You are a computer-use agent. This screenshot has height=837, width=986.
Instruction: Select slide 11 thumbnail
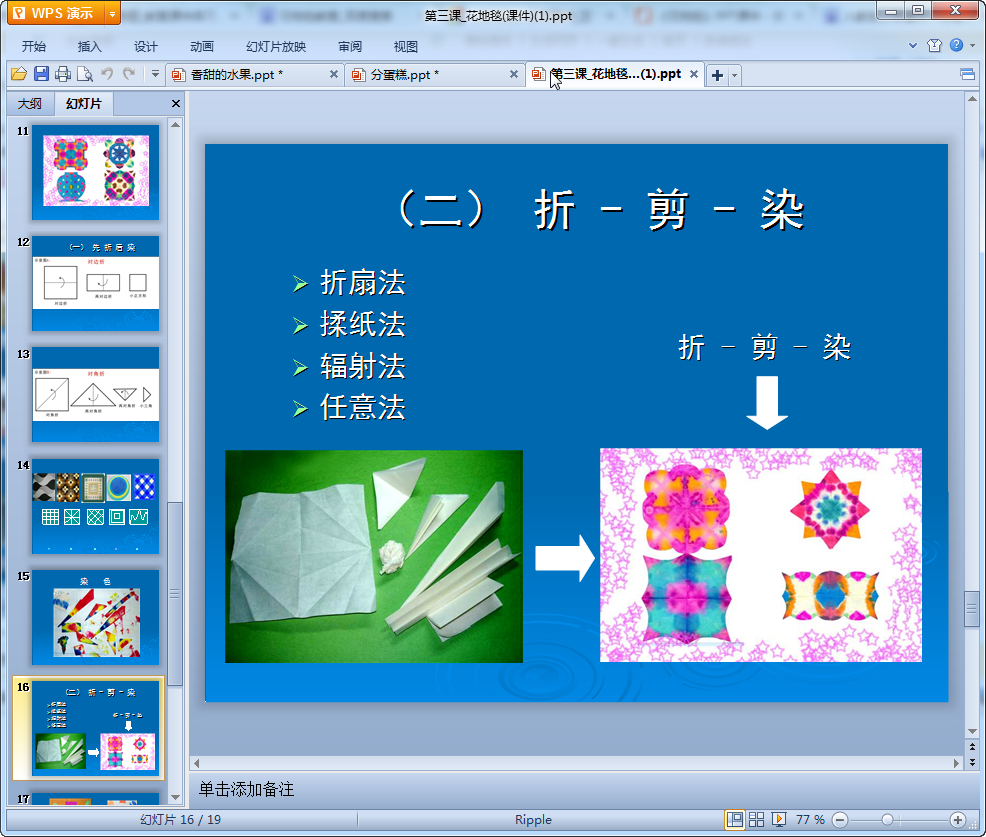(x=96, y=172)
